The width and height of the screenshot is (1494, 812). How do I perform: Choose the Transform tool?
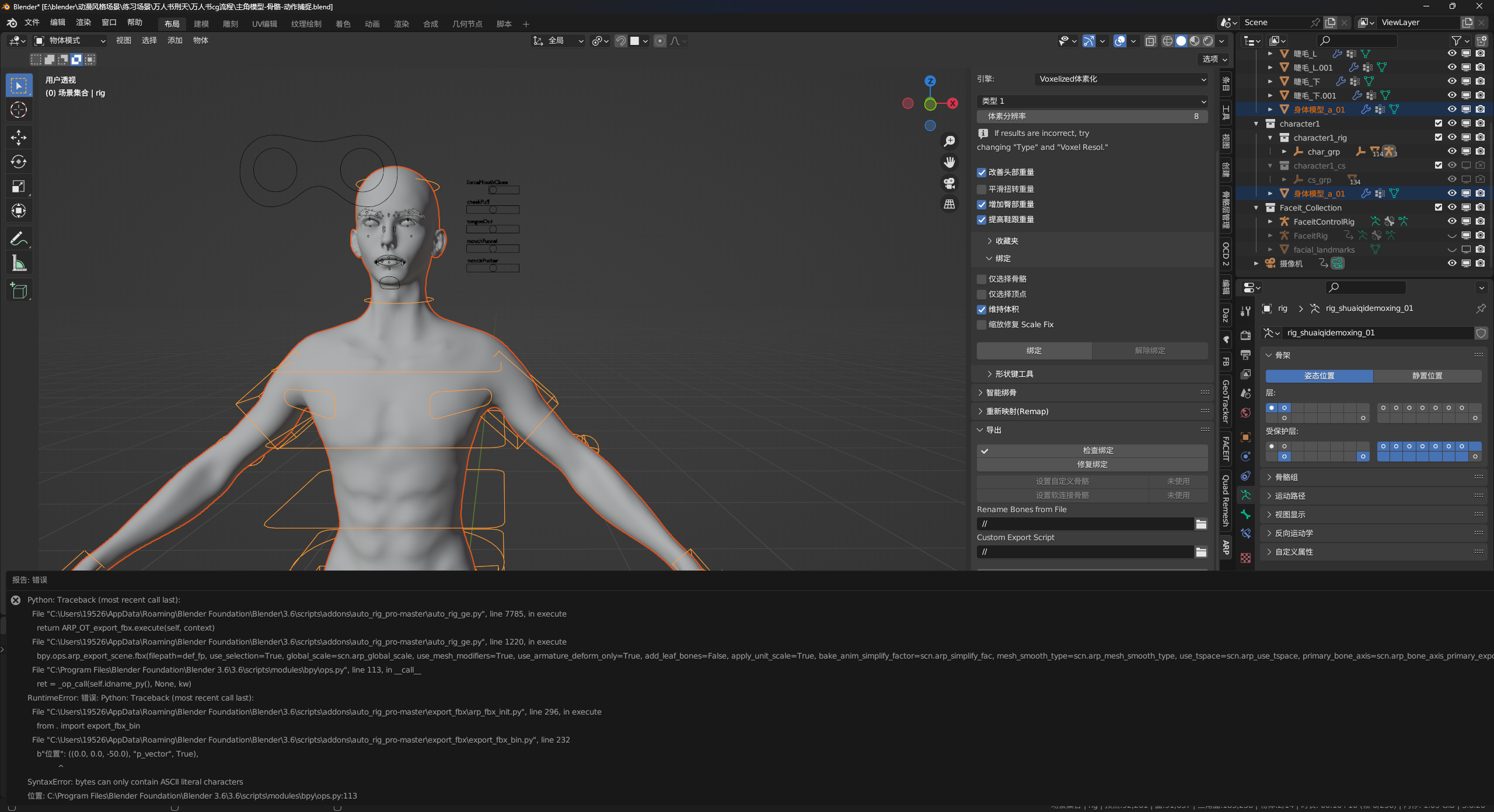click(x=19, y=211)
